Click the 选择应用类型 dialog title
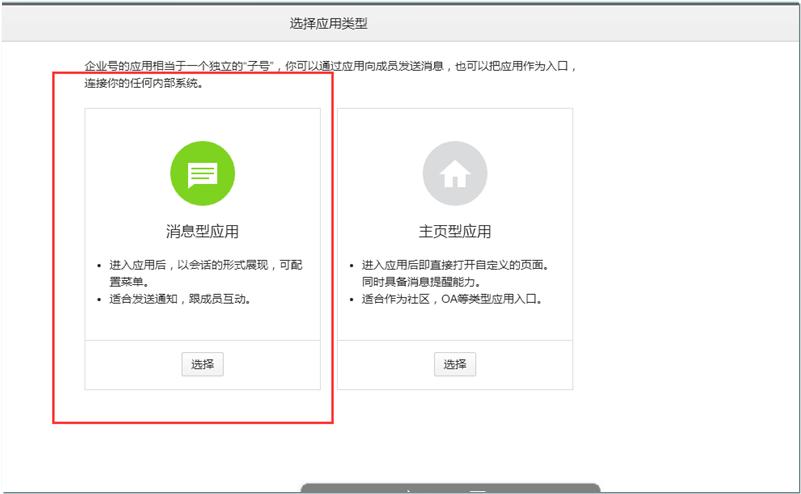Viewport: 801px width, 494px height. click(x=326, y=23)
